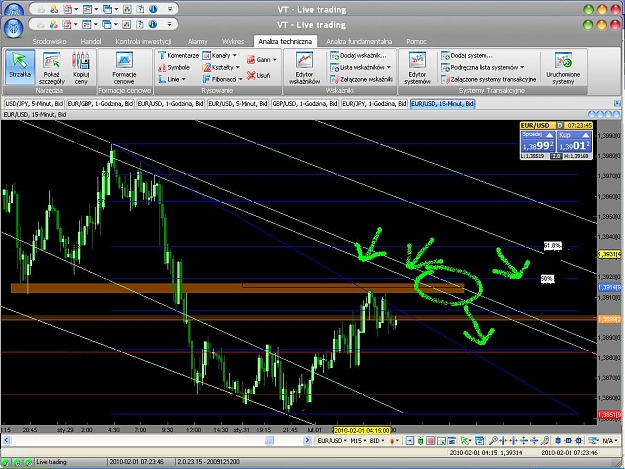Click the Sprzedaj sell quote button
This screenshot has height=469, width=625.
point(538,141)
